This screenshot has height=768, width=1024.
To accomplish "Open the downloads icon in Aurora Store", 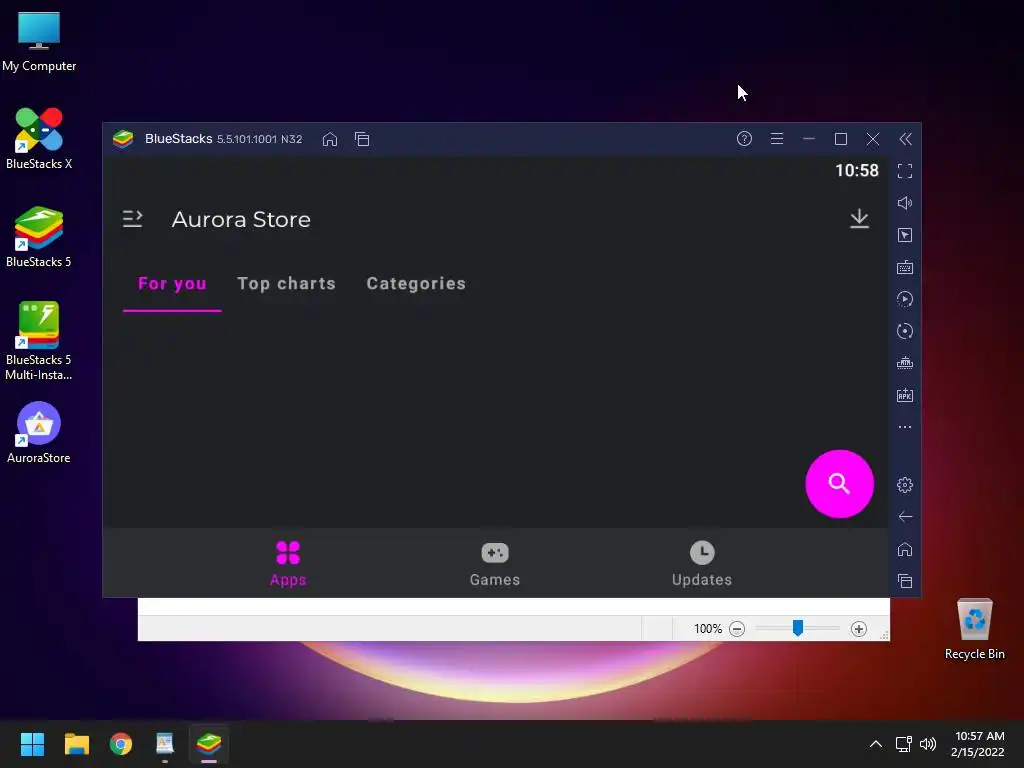I will click(x=859, y=218).
